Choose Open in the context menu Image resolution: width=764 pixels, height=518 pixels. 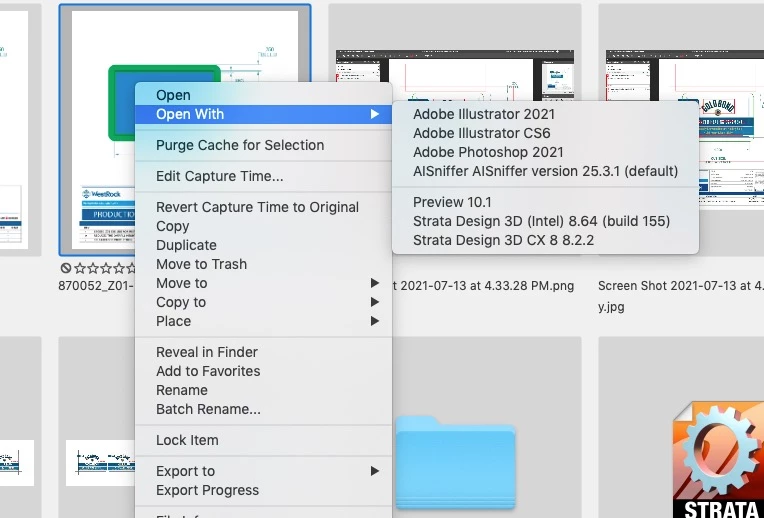coord(263,95)
